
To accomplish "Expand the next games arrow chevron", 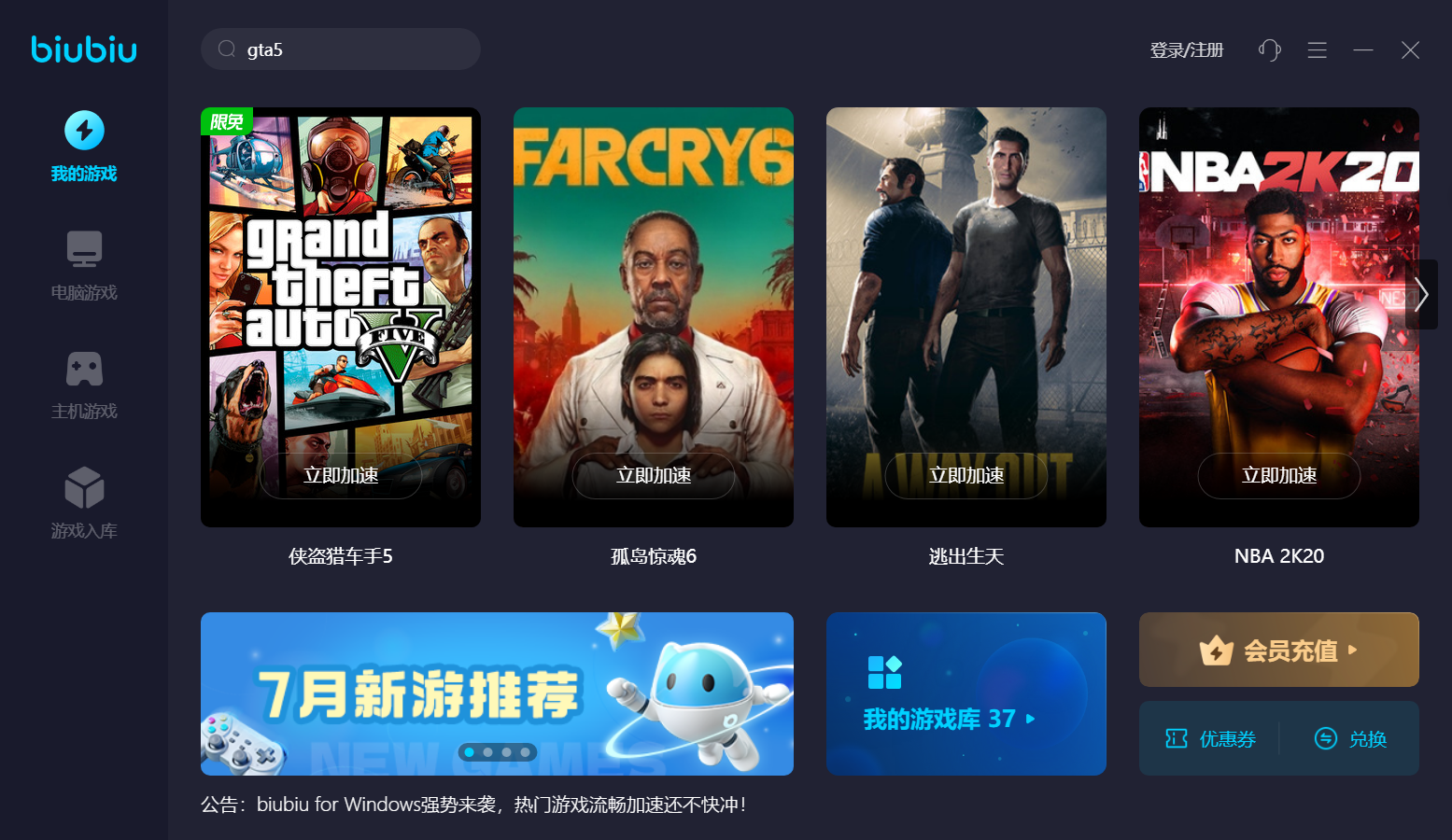I will pos(1421,294).
